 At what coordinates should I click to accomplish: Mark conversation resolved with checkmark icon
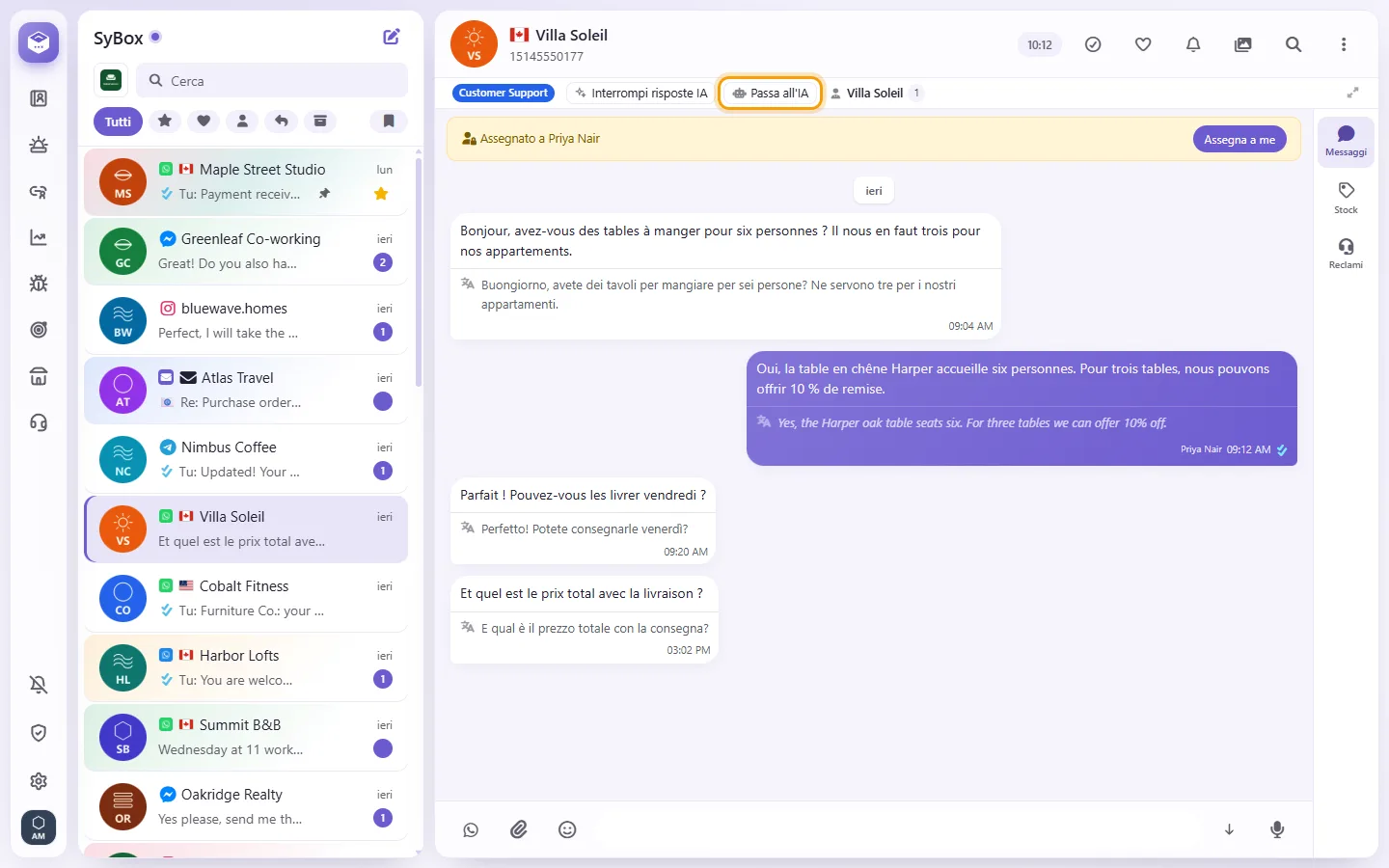[1093, 44]
